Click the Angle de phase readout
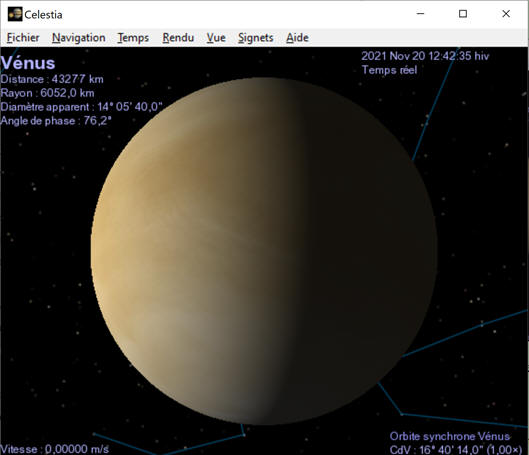Viewport: 529px width, 455px height. click(x=56, y=121)
